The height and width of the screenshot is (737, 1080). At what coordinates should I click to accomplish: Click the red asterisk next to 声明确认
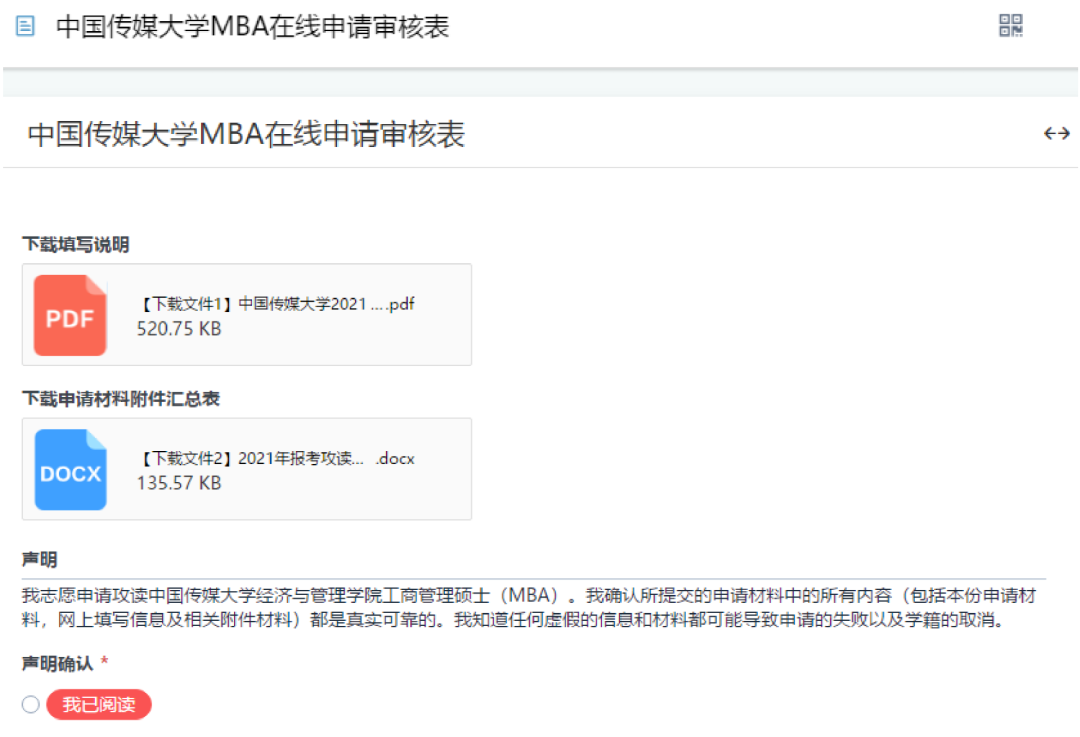pos(105,661)
